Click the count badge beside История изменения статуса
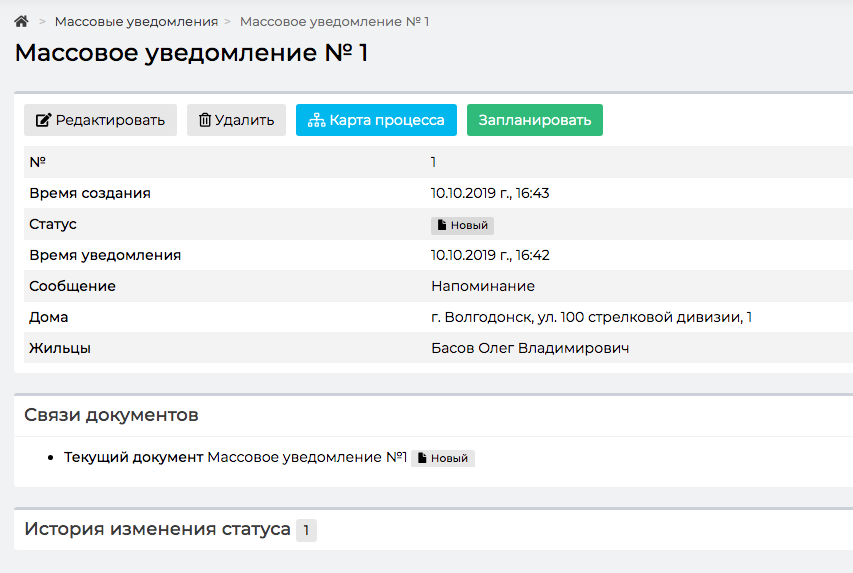853x573 pixels. tap(306, 530)
